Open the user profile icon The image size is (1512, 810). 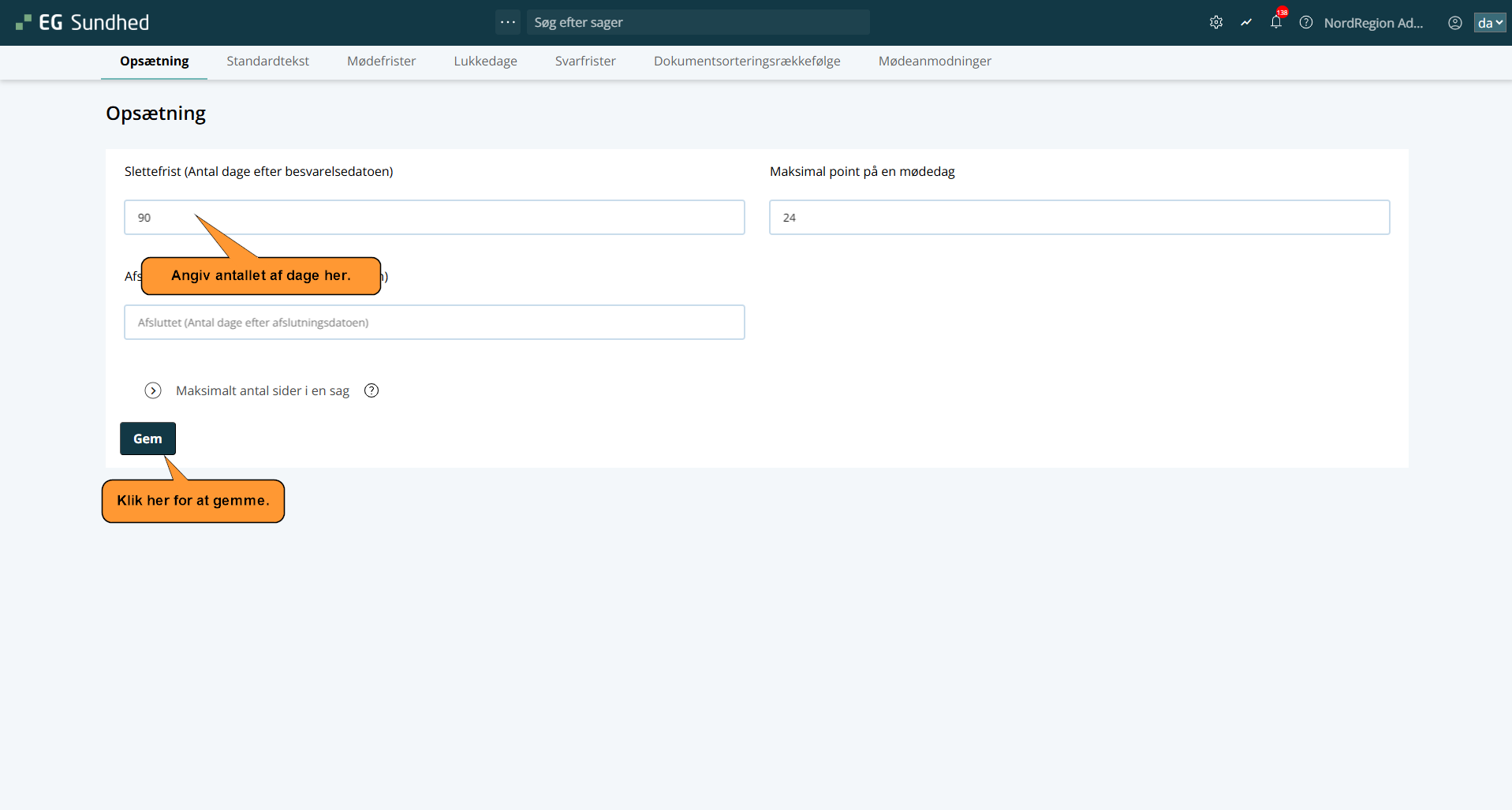coord(1454,23)
